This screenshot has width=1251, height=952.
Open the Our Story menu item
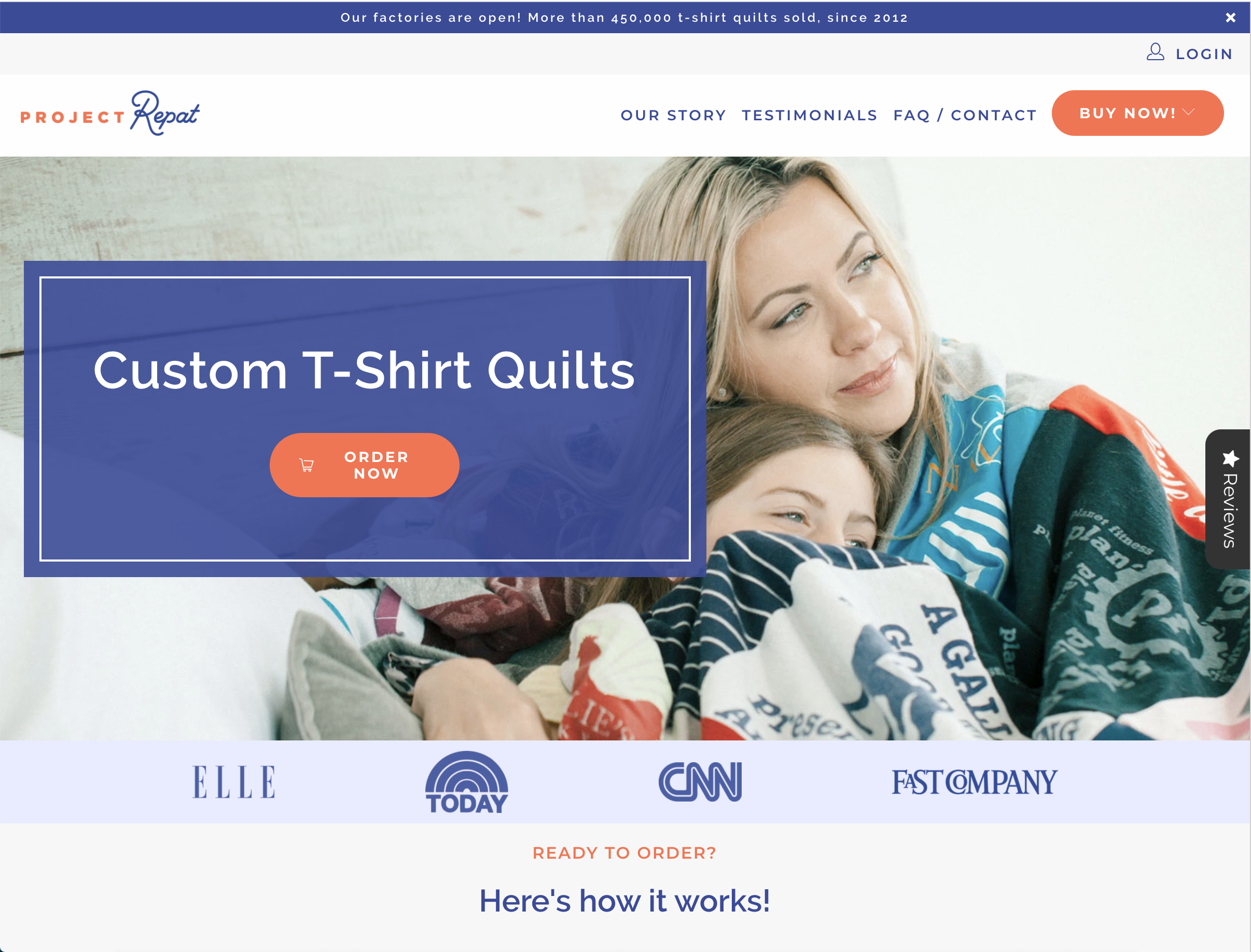click(673, 115)
